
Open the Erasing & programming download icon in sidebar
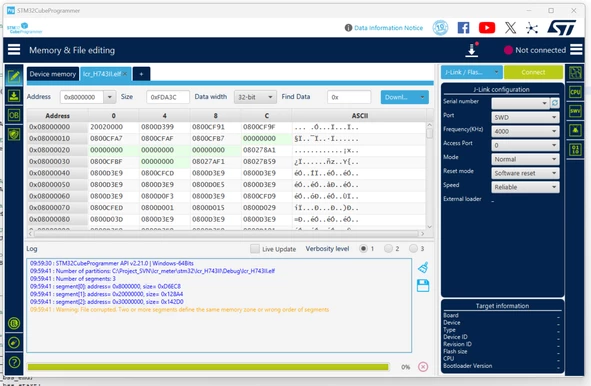coord(14,96)
